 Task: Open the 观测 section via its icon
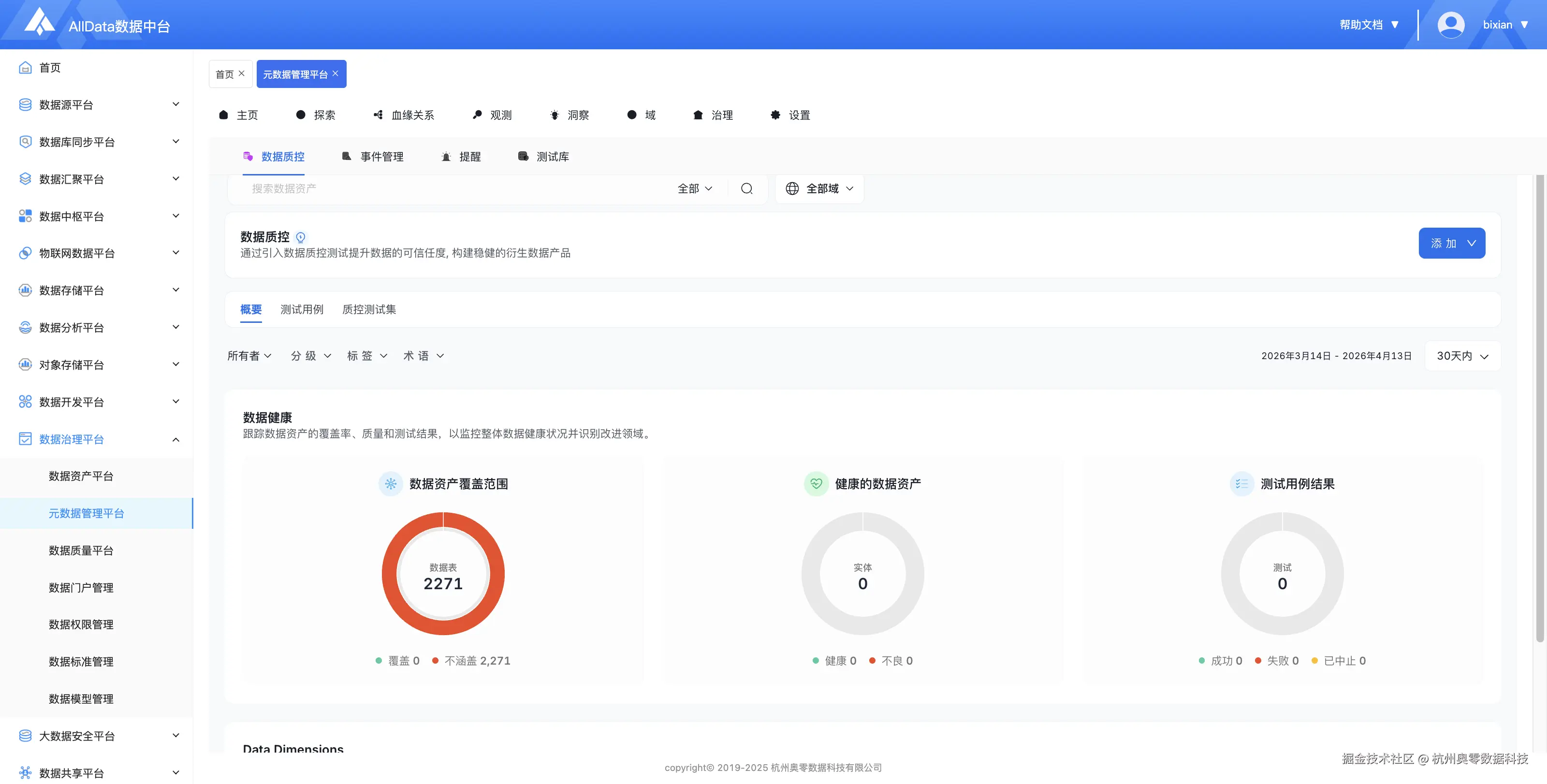pos(477,114)
